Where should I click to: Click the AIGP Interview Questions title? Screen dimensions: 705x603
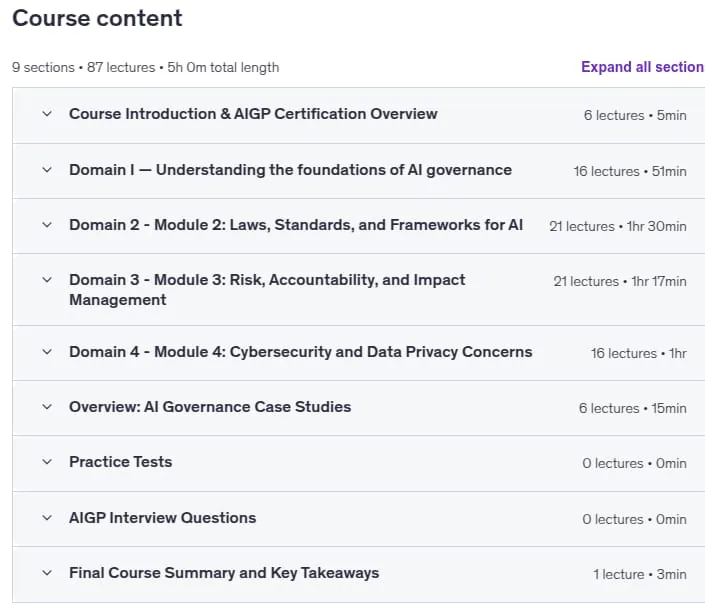click(x=162, y=518)
